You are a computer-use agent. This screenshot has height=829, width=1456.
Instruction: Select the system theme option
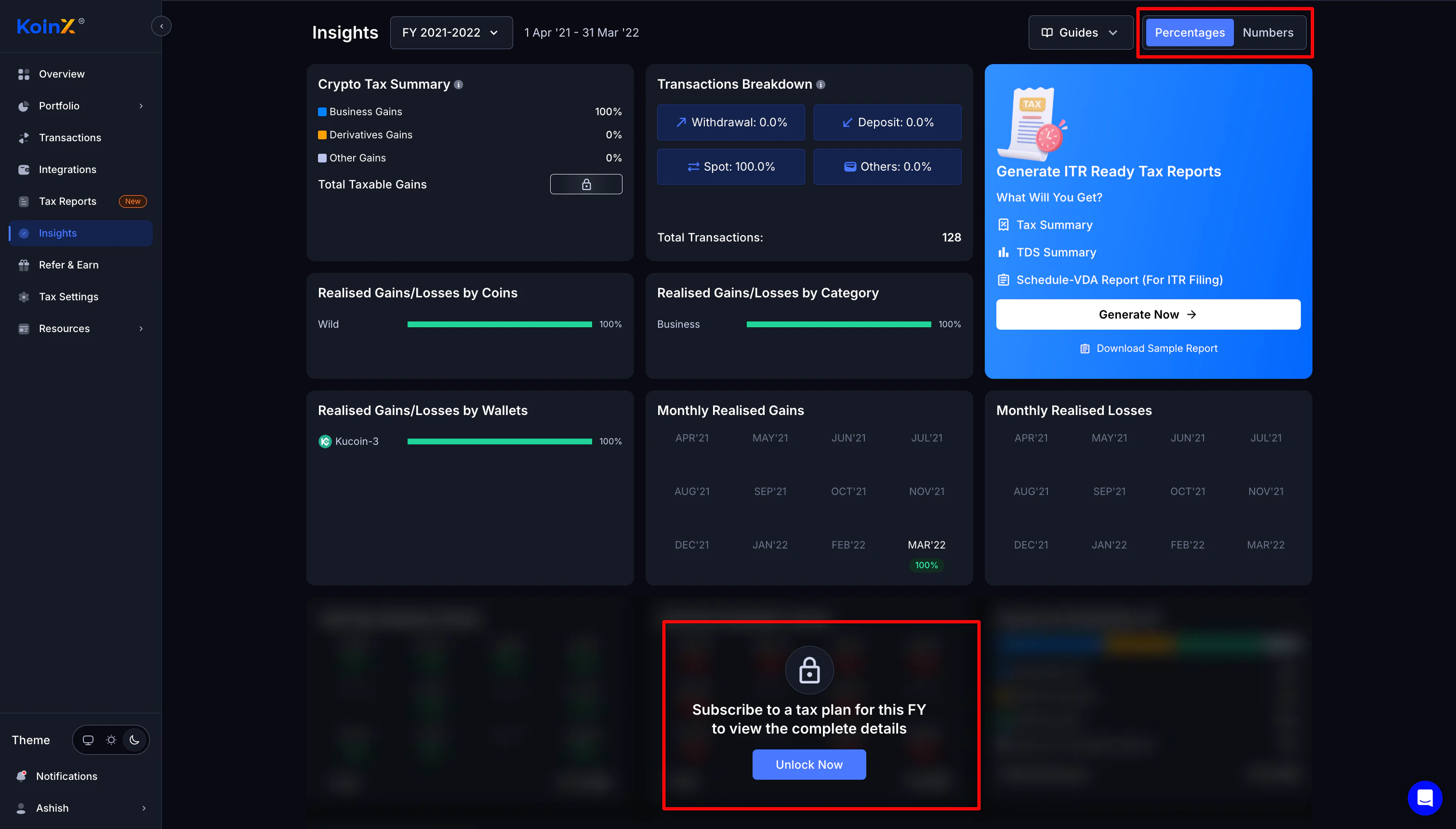coord(88,740)
